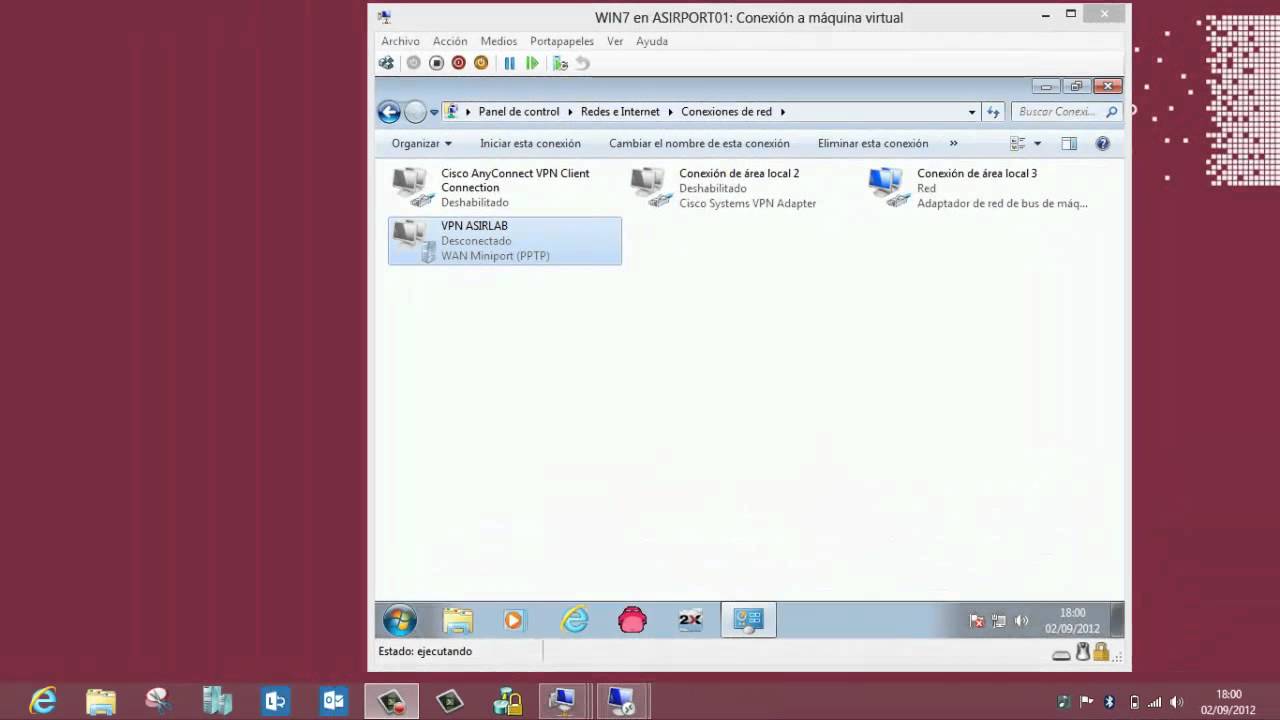Viewport: 1280px width, 720px height.
Task: Click Action Center flag in VM tray
Action: pyautogui.click(x=977, y=621)
